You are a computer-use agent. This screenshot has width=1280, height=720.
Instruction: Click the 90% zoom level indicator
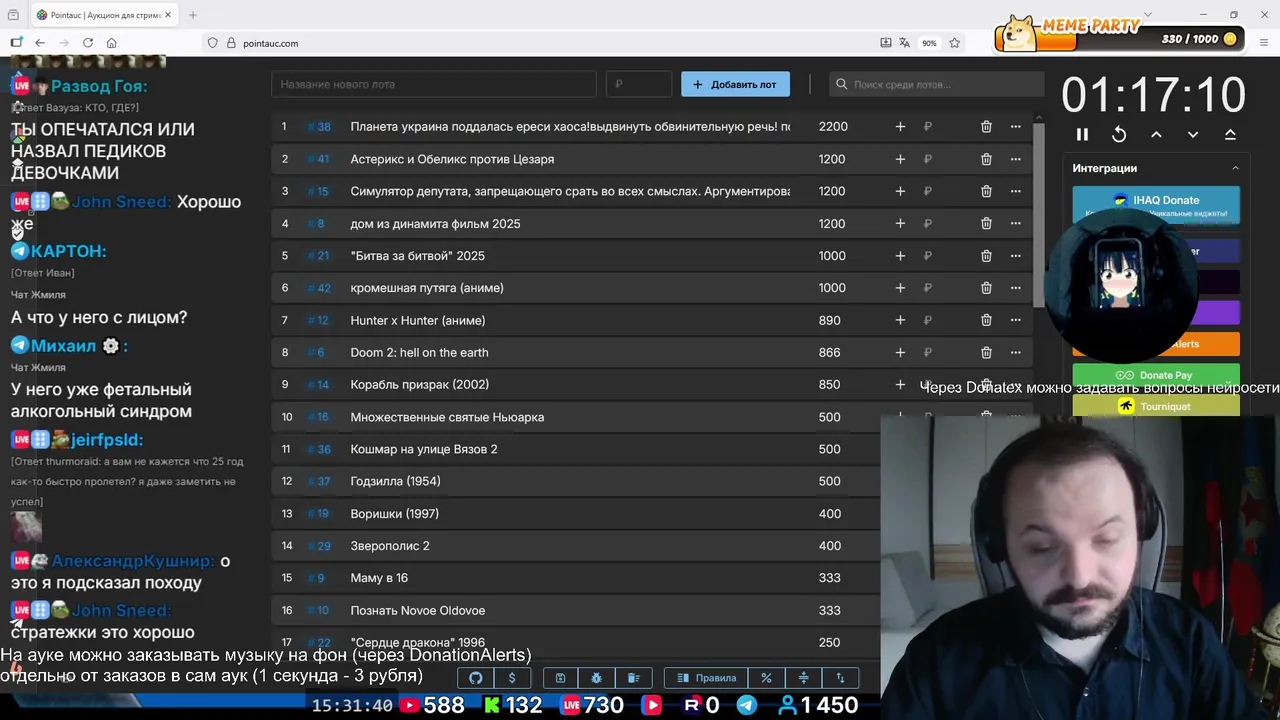click(x=929, y=43)
